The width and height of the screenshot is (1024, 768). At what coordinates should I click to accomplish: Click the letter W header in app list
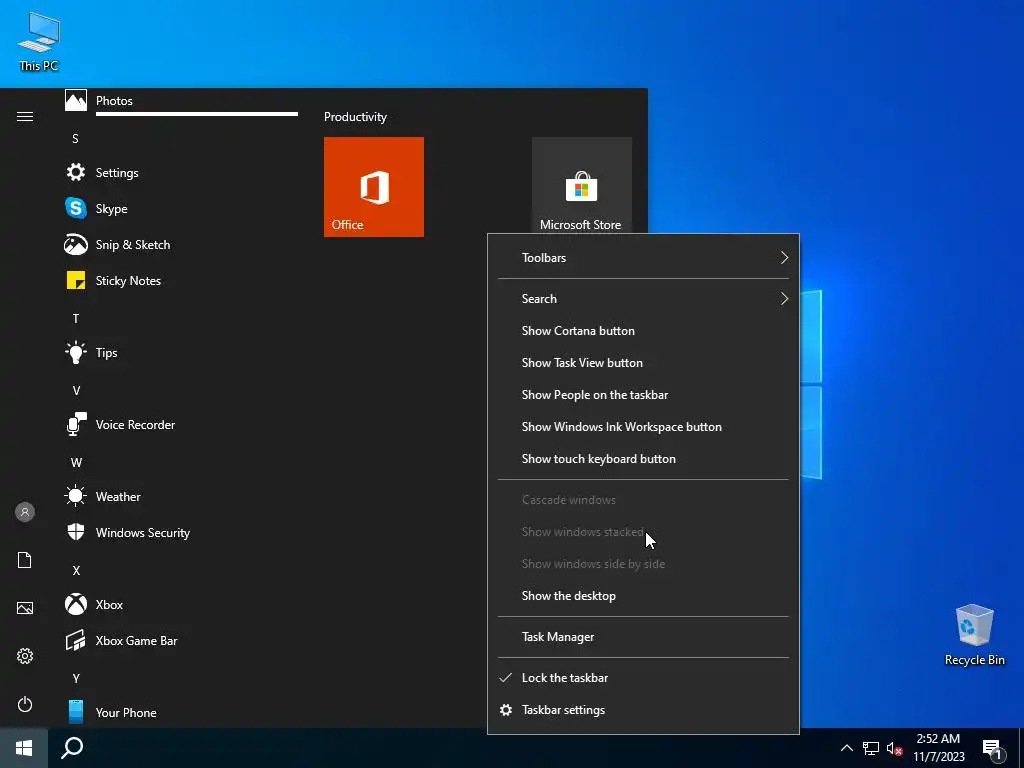coord(76,462)
